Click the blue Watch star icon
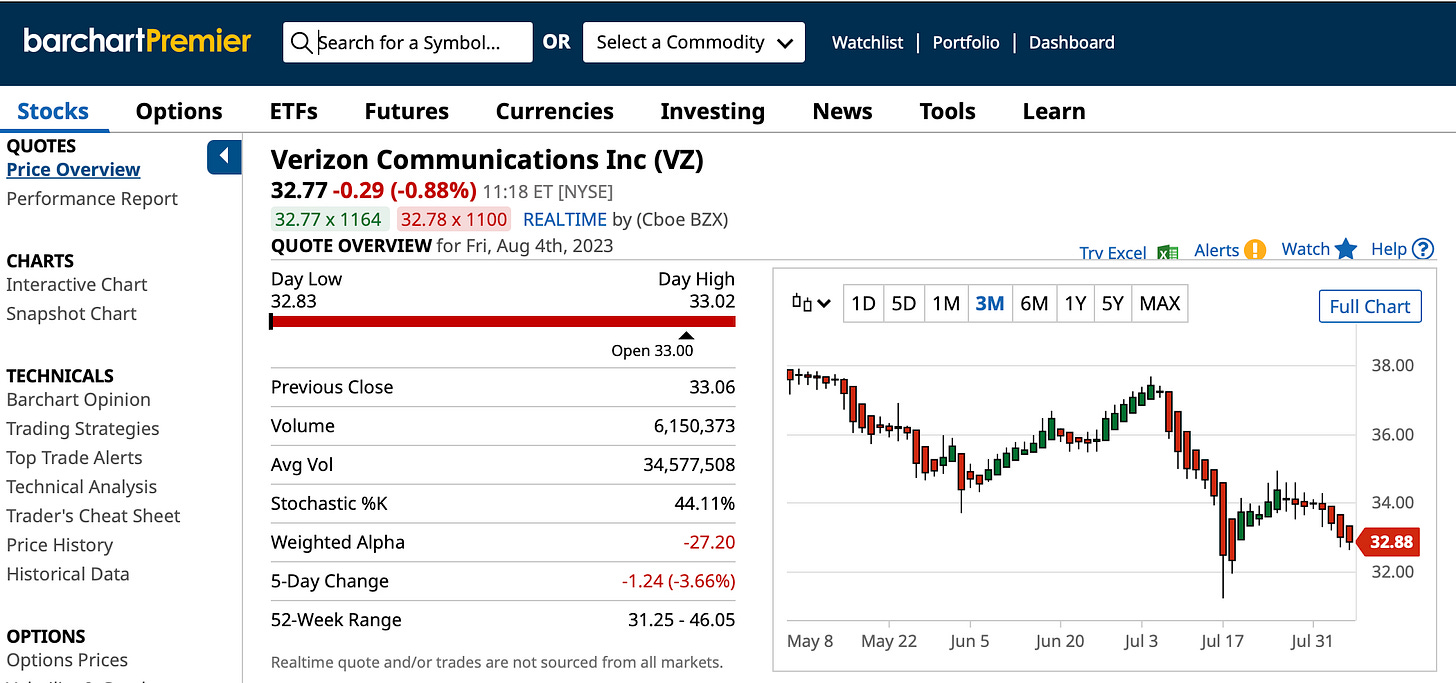This screenshot has height=683, width=1456. pyautogui.click(x=1346, y=249)
